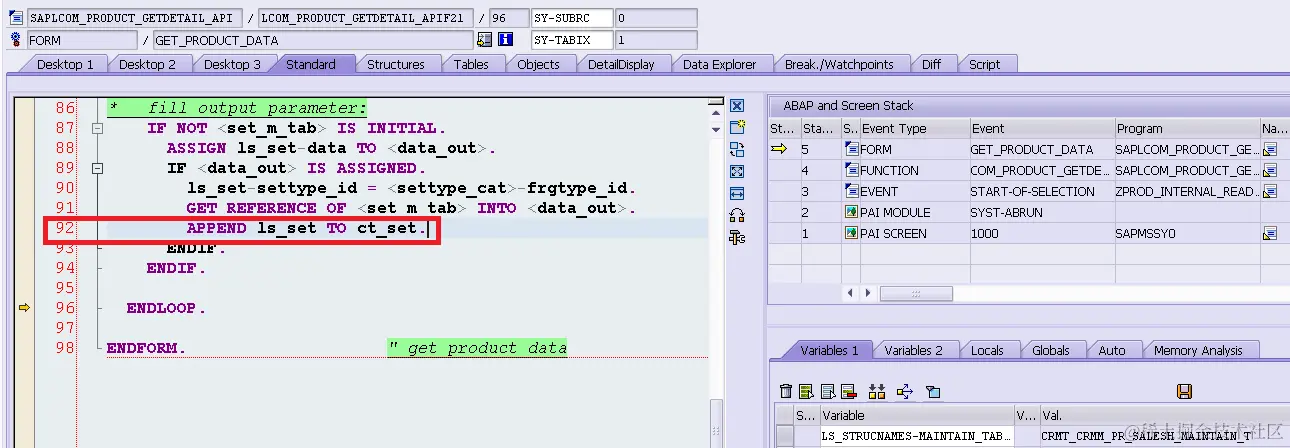Select the PAI MODULE stack row
The width and height of the screenshot is (1290, 448).
[1028, 212]
